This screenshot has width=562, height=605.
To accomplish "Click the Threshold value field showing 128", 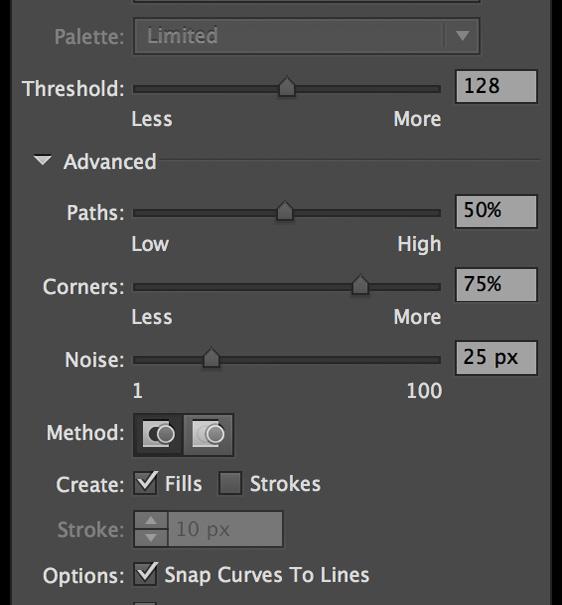I will tap(496, 86).
